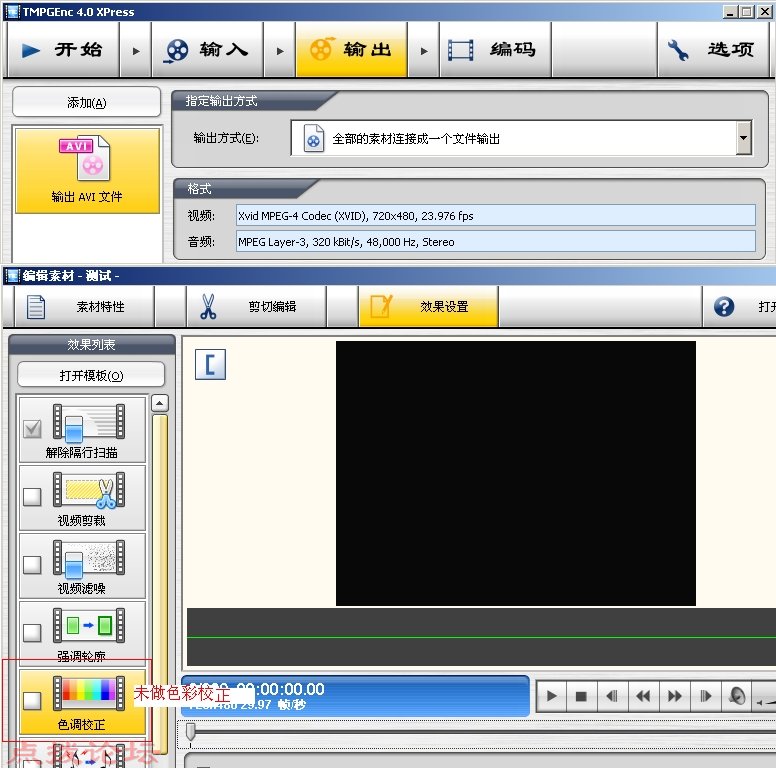
Task: Click the blue question mark help icon
Action: (x=724, y=307)
